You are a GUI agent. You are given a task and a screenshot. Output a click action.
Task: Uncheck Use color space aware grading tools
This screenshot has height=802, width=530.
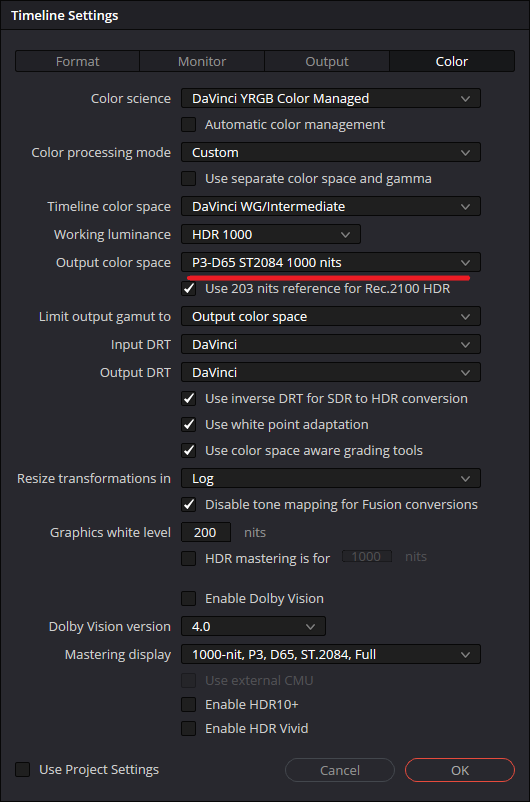coord(189,451)
